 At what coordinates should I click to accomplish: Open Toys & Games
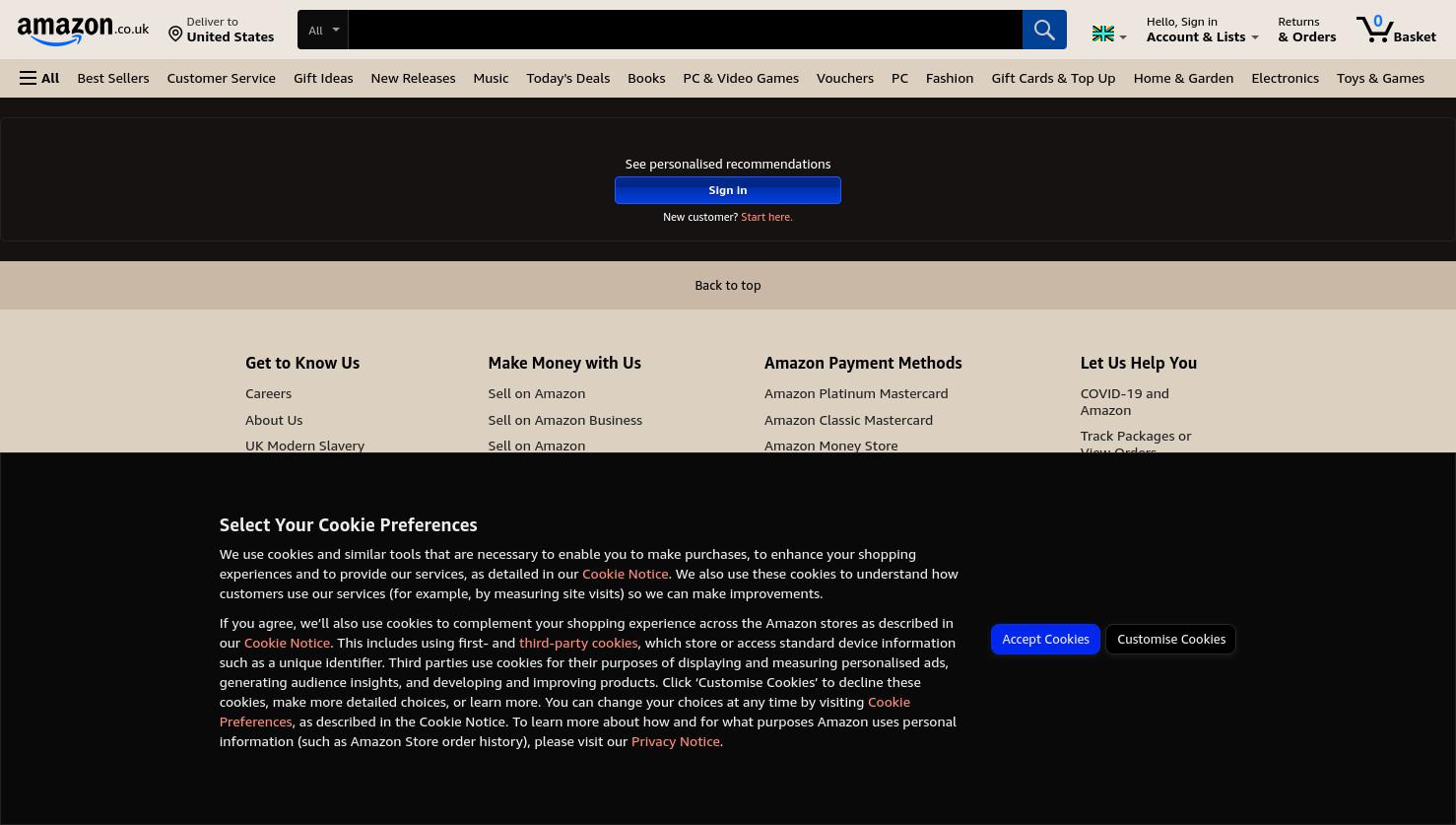click(1380, 78)
